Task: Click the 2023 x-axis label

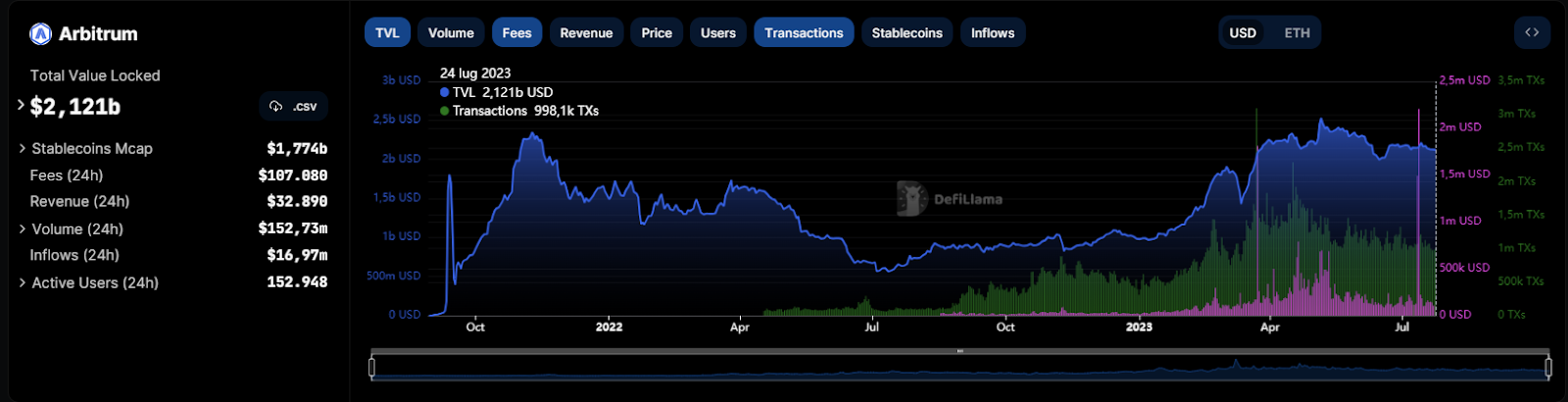Action: (x=1139, y=327)
